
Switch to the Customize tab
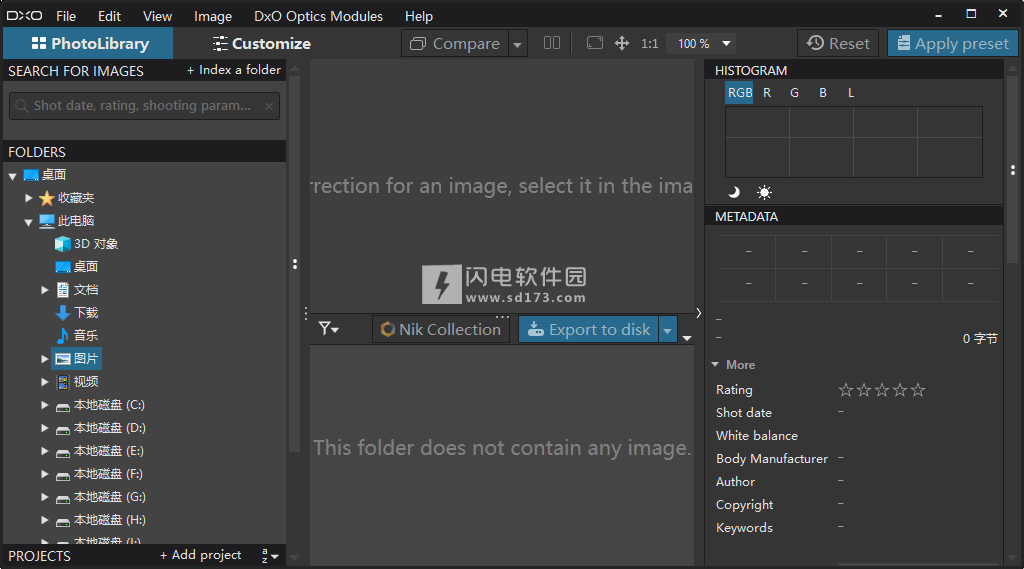click(261, 43)
